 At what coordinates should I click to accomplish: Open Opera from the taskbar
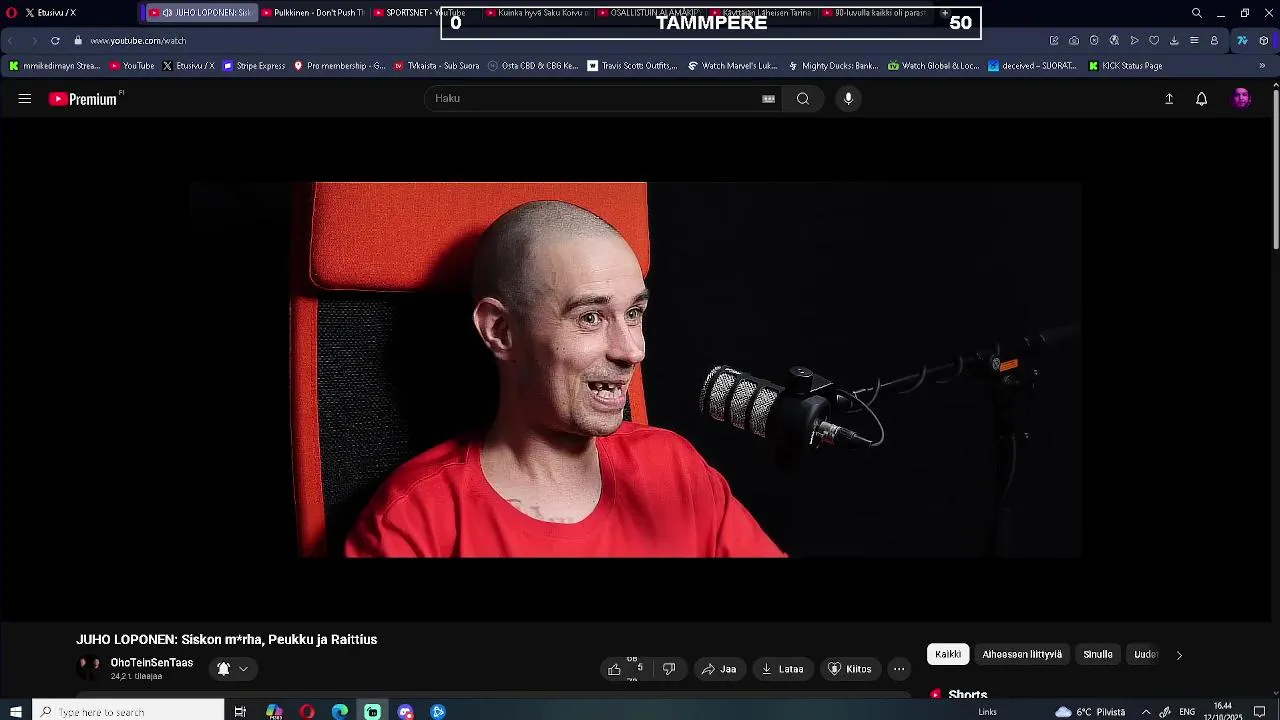coord(307,712)
